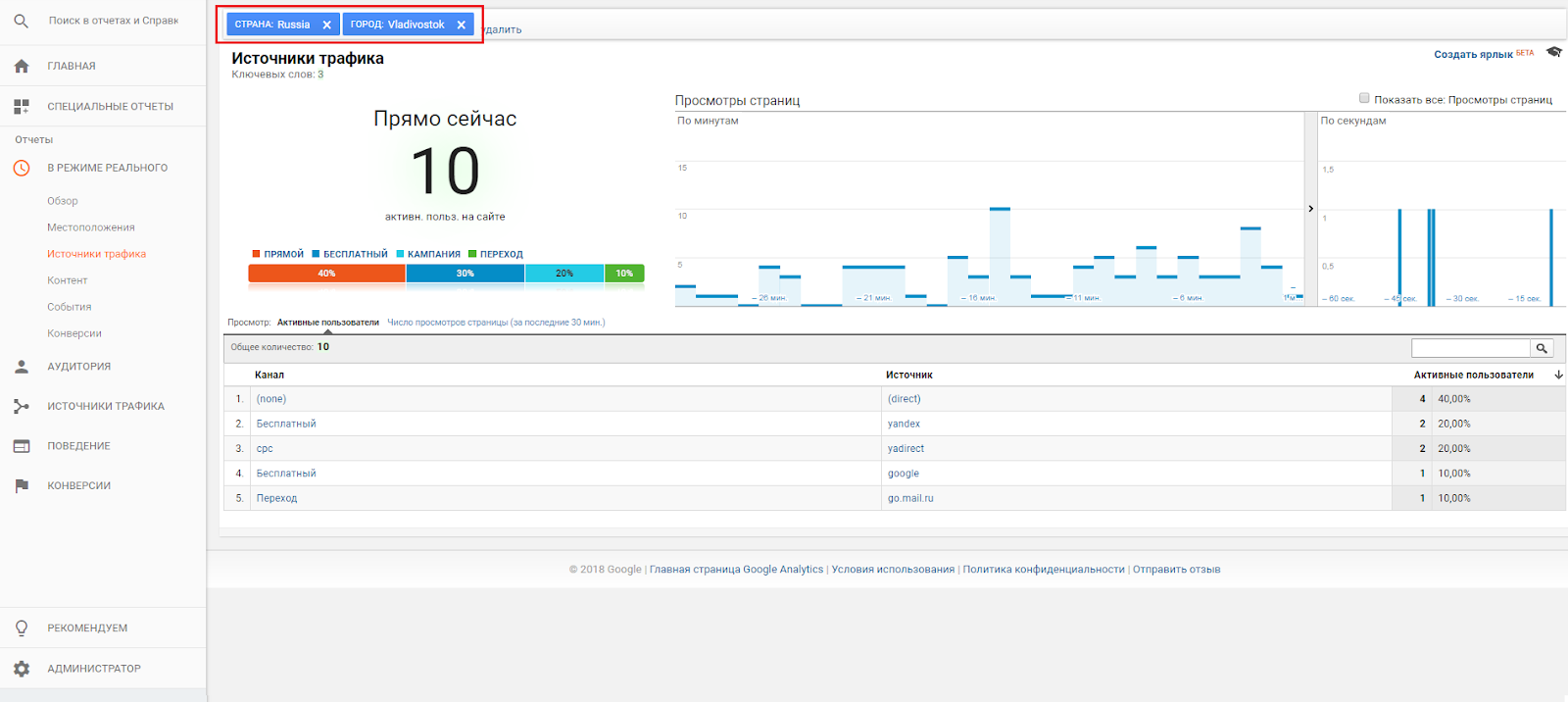This screenshot has width=1568, height=702.
Task: Click the cyan 20% campaign bar segment
Action: coord(564,274)
